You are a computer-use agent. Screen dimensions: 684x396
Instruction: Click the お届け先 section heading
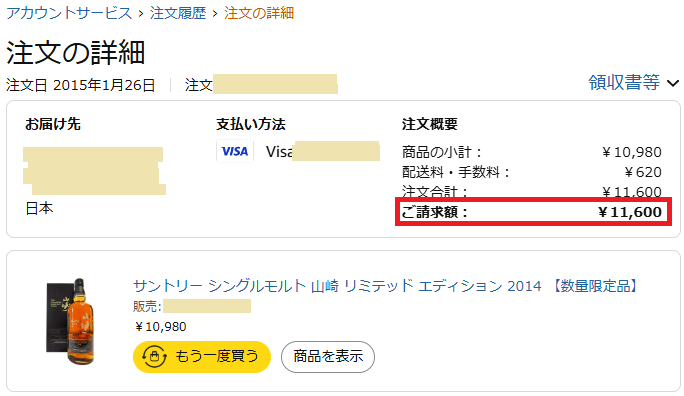53,124
